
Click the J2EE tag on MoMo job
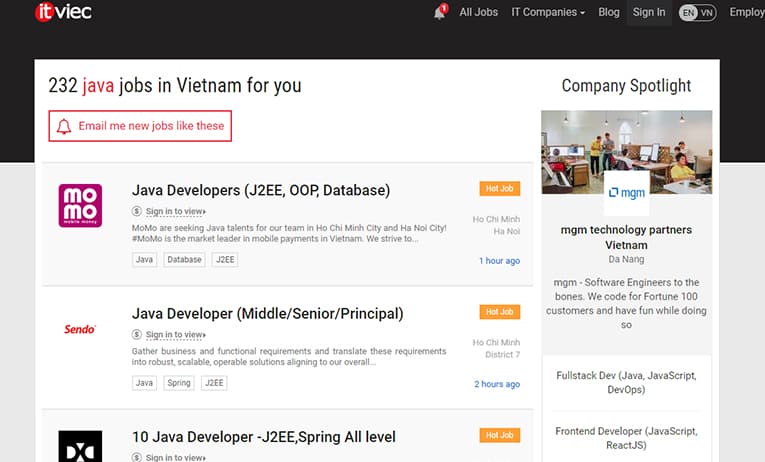225,260
